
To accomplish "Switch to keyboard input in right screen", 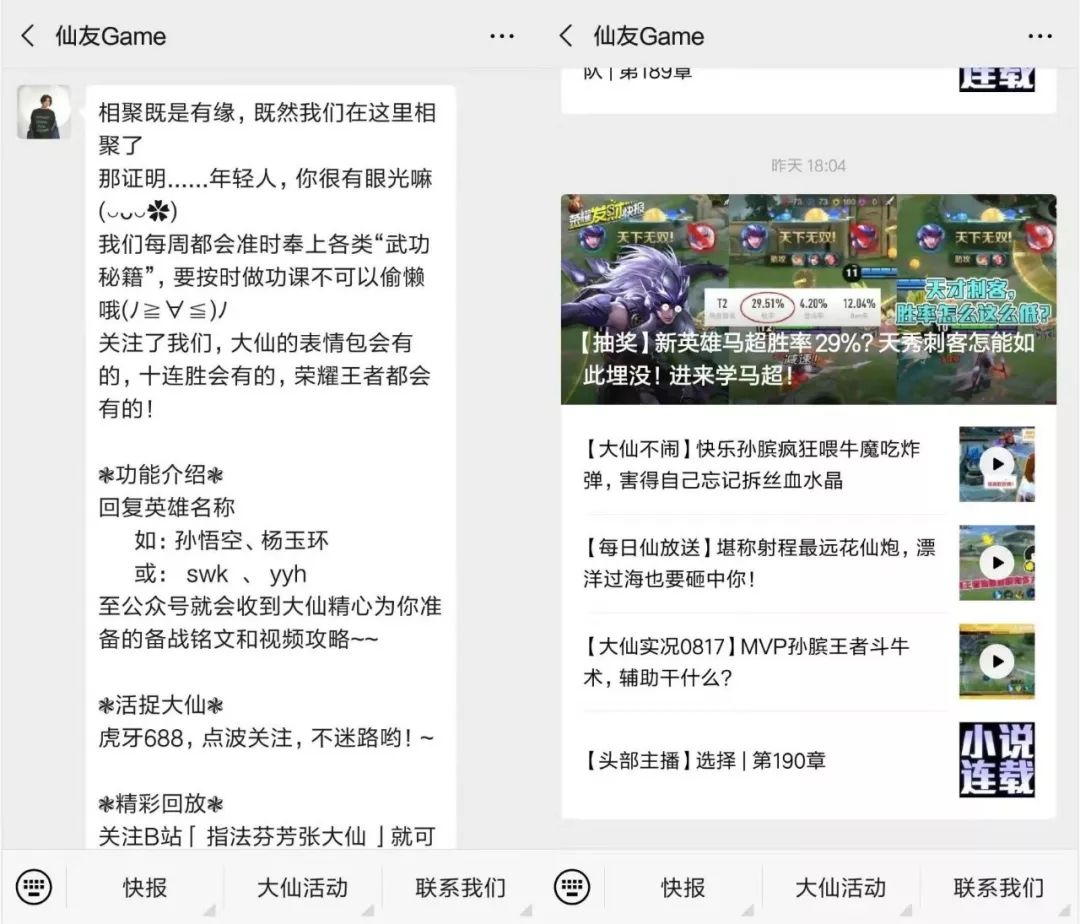I will click(572, 887).
